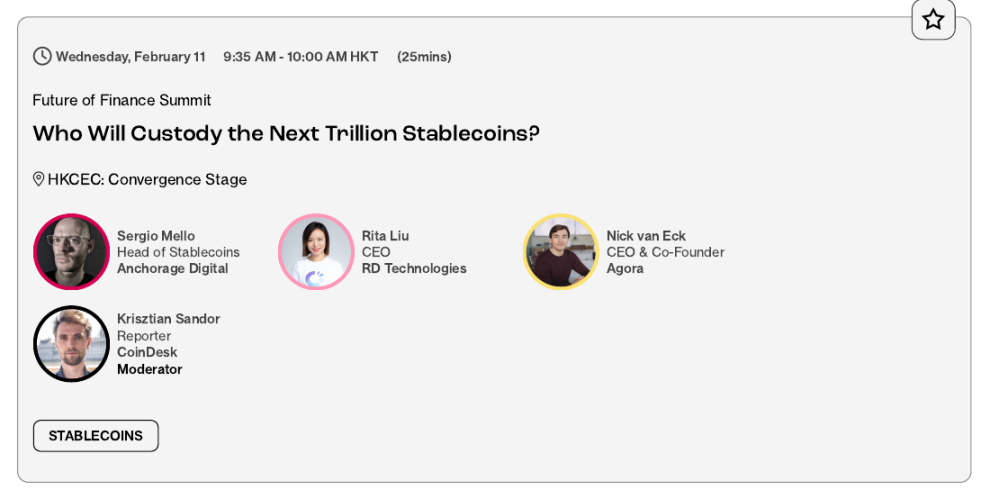Click the Sergio Mello speaker name
This screenshot has height=499, width=990.
coord(156,236)
